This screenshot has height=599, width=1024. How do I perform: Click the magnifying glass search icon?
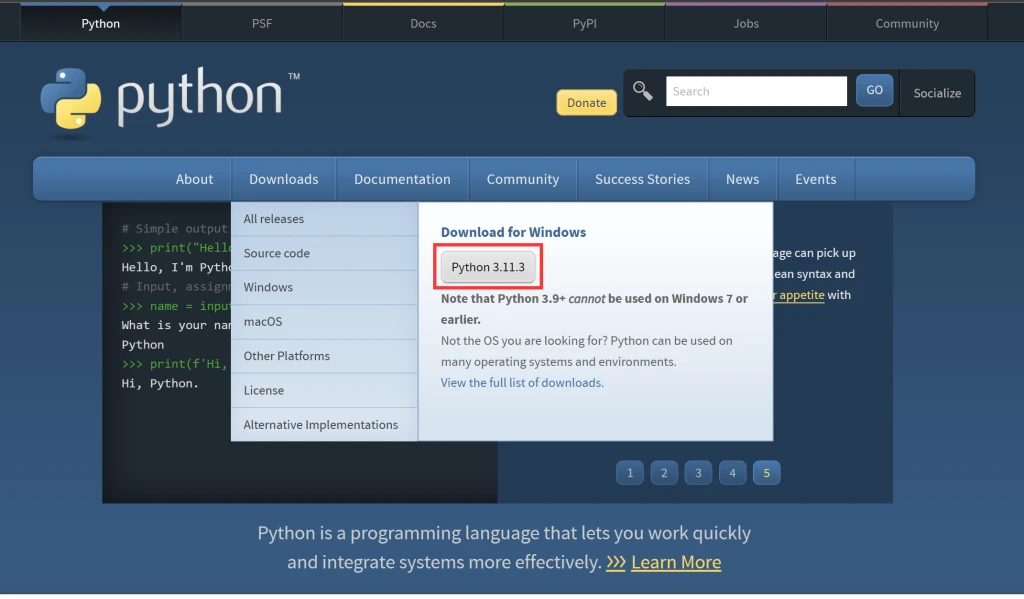(643, 91)
